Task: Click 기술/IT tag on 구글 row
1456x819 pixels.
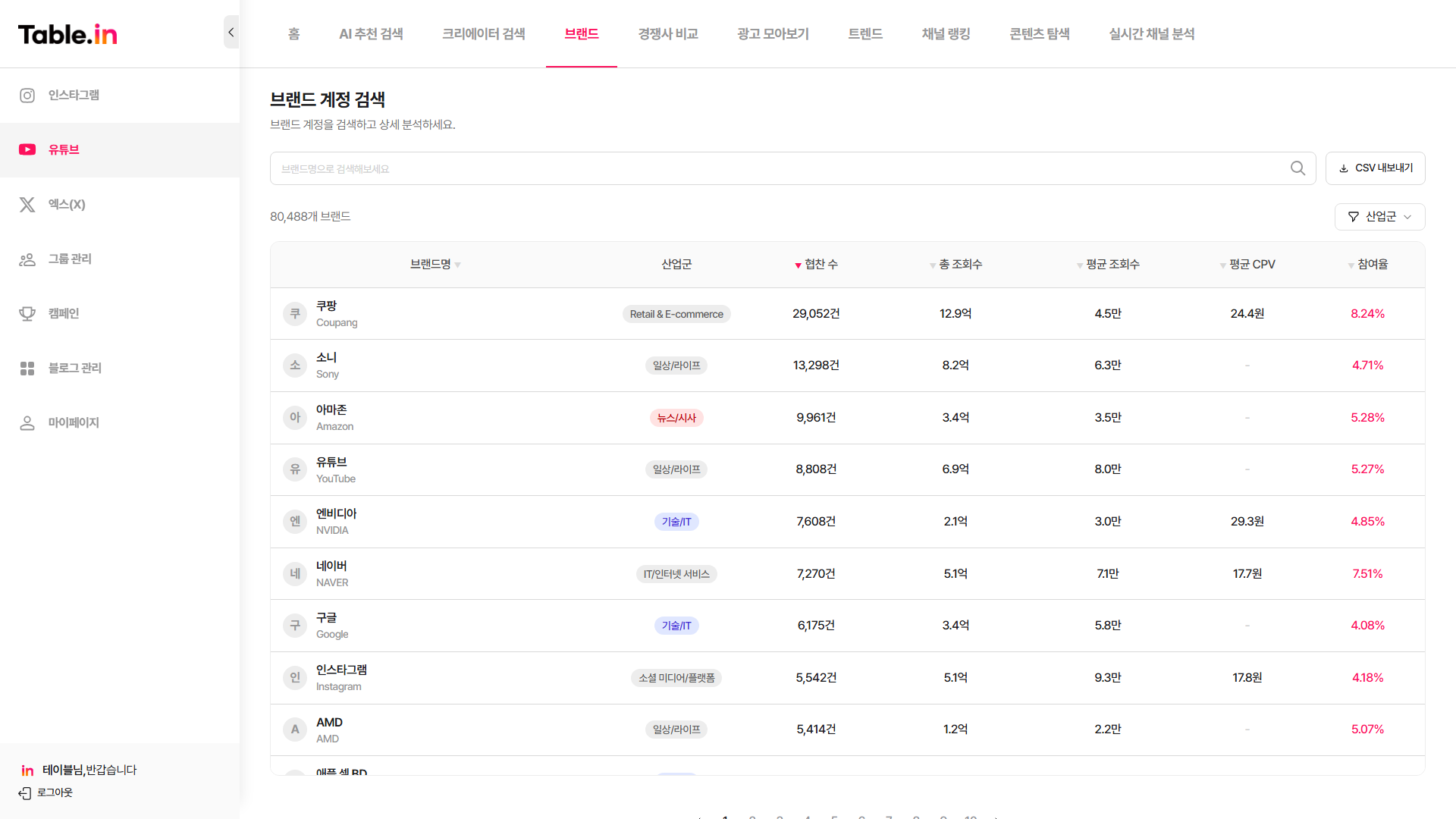Action: (676, 626)
